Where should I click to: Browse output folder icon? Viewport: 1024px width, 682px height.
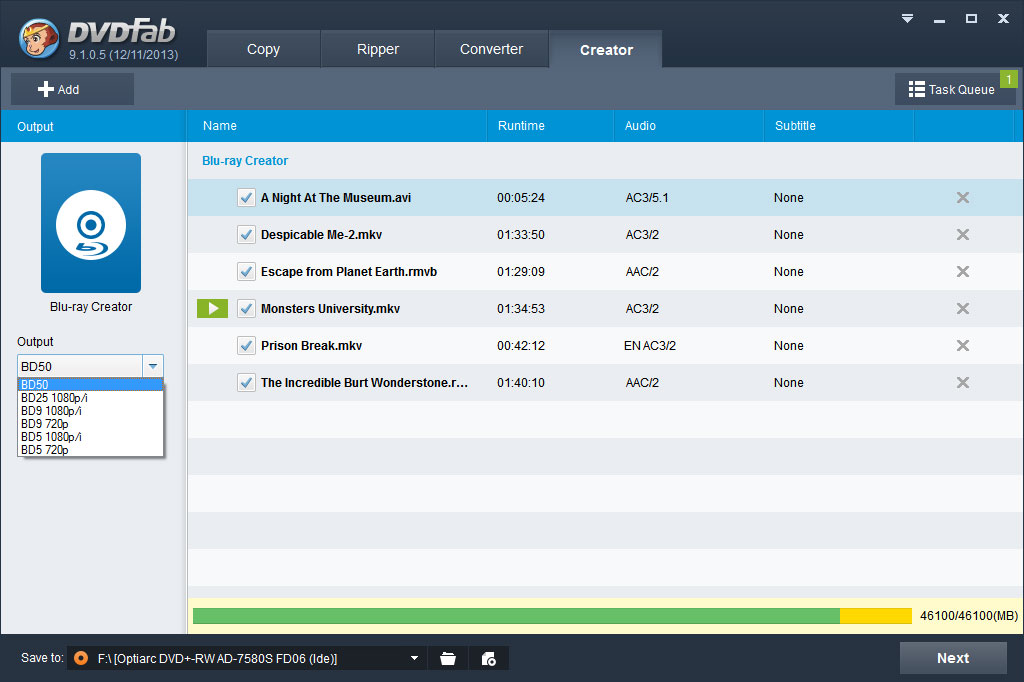(x=448, y=658)
